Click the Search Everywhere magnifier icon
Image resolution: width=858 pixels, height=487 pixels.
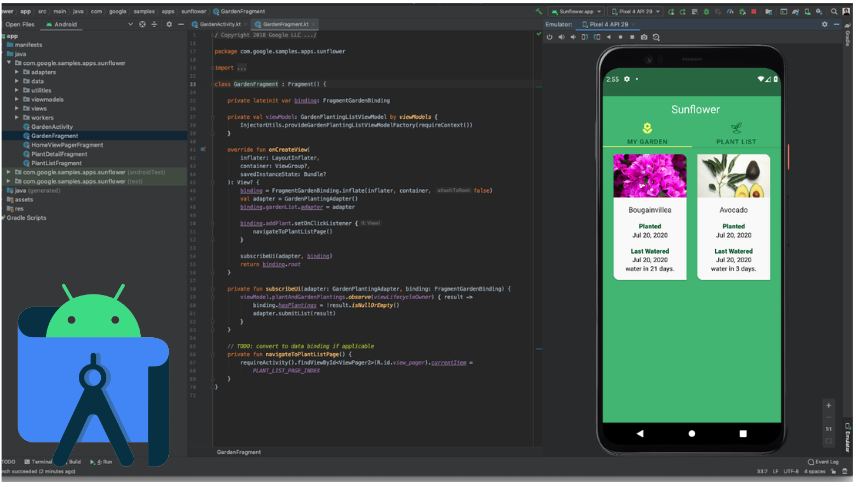[x=834, y=11]
